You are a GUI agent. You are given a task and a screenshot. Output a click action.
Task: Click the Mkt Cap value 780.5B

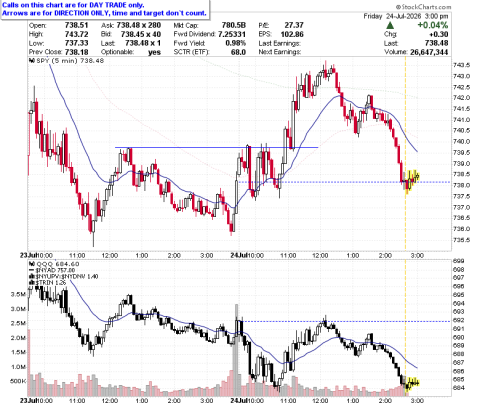click(x=234, y=25)
